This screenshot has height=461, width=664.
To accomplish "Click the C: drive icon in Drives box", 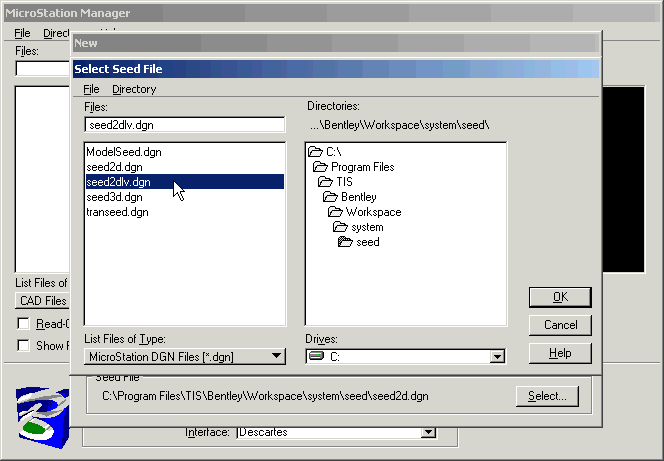I will click(316, 356).
